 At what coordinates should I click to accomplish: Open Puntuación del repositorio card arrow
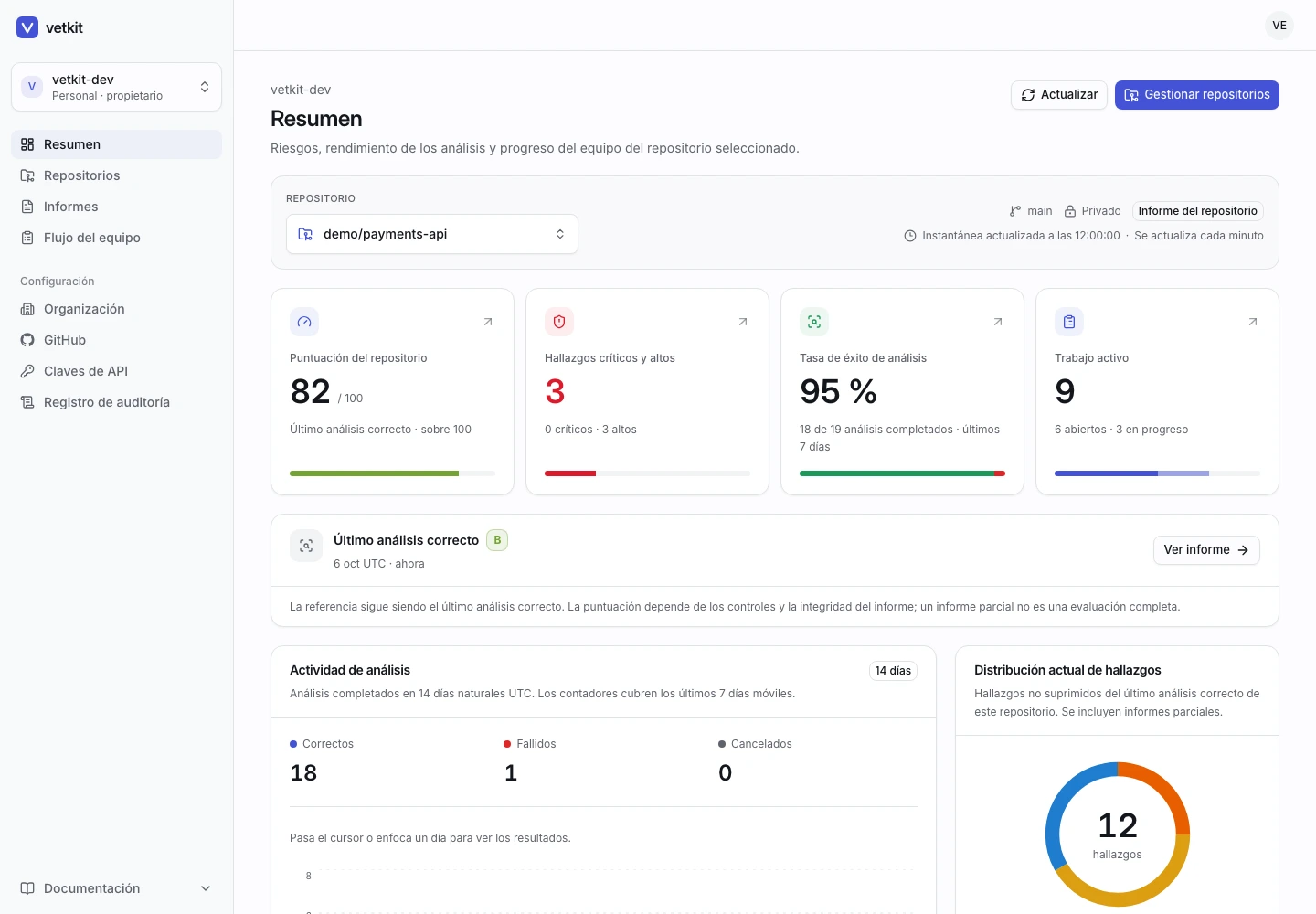pos(488,322)
